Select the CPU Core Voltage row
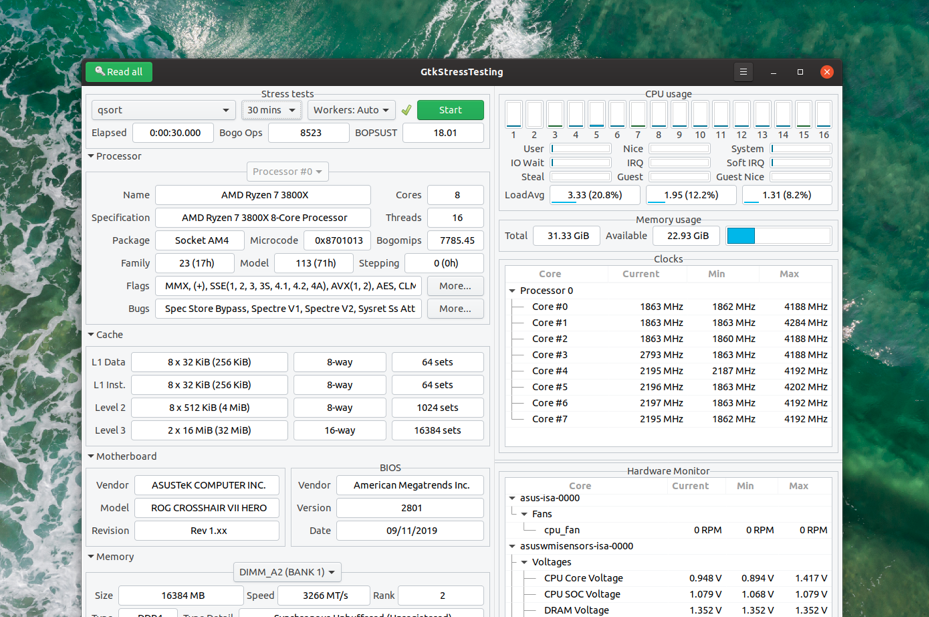Screen dimensions: 929x617 (x=668, y=578)
